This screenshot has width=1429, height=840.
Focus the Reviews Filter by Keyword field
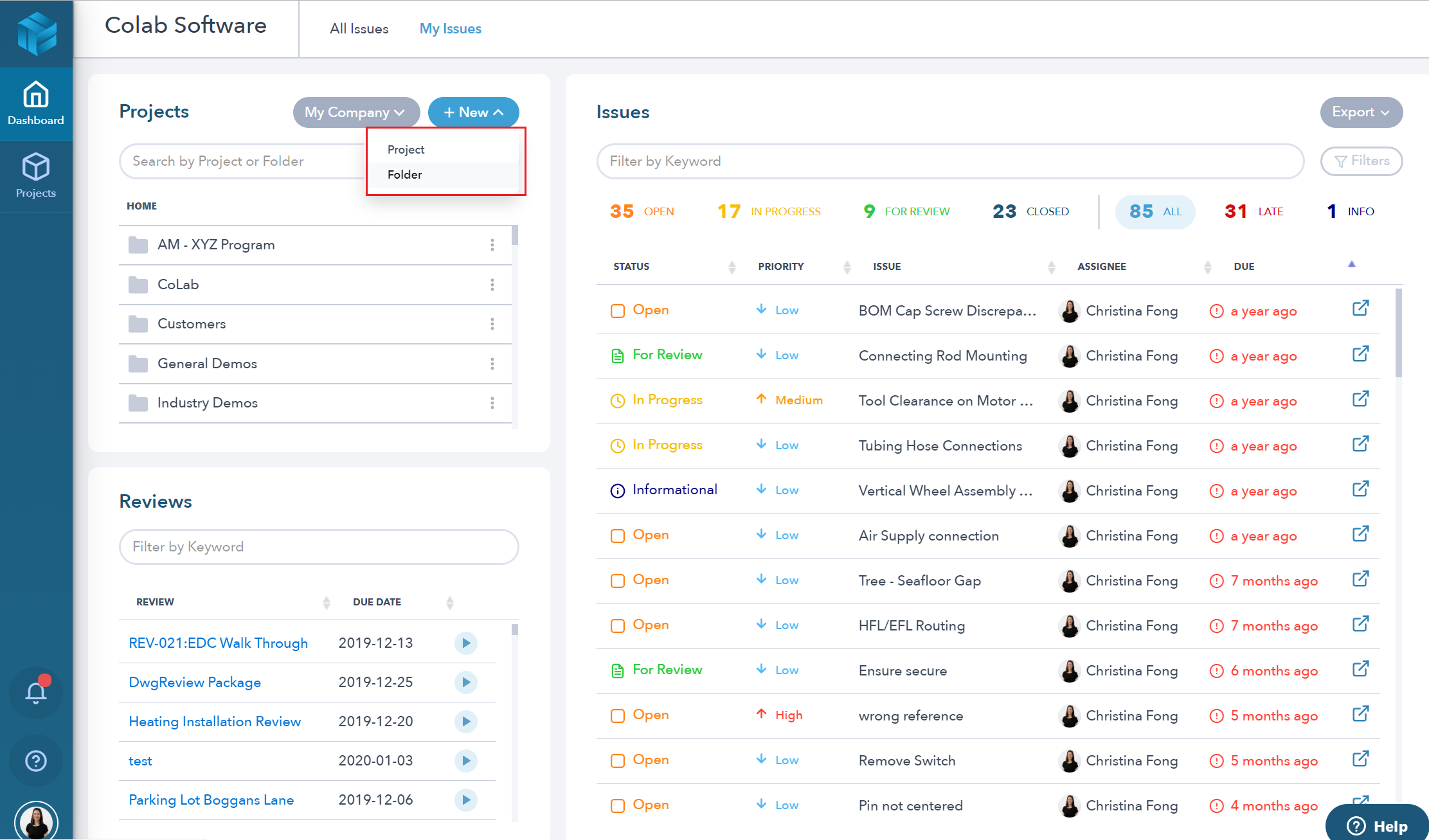click(x=319, y=547)
